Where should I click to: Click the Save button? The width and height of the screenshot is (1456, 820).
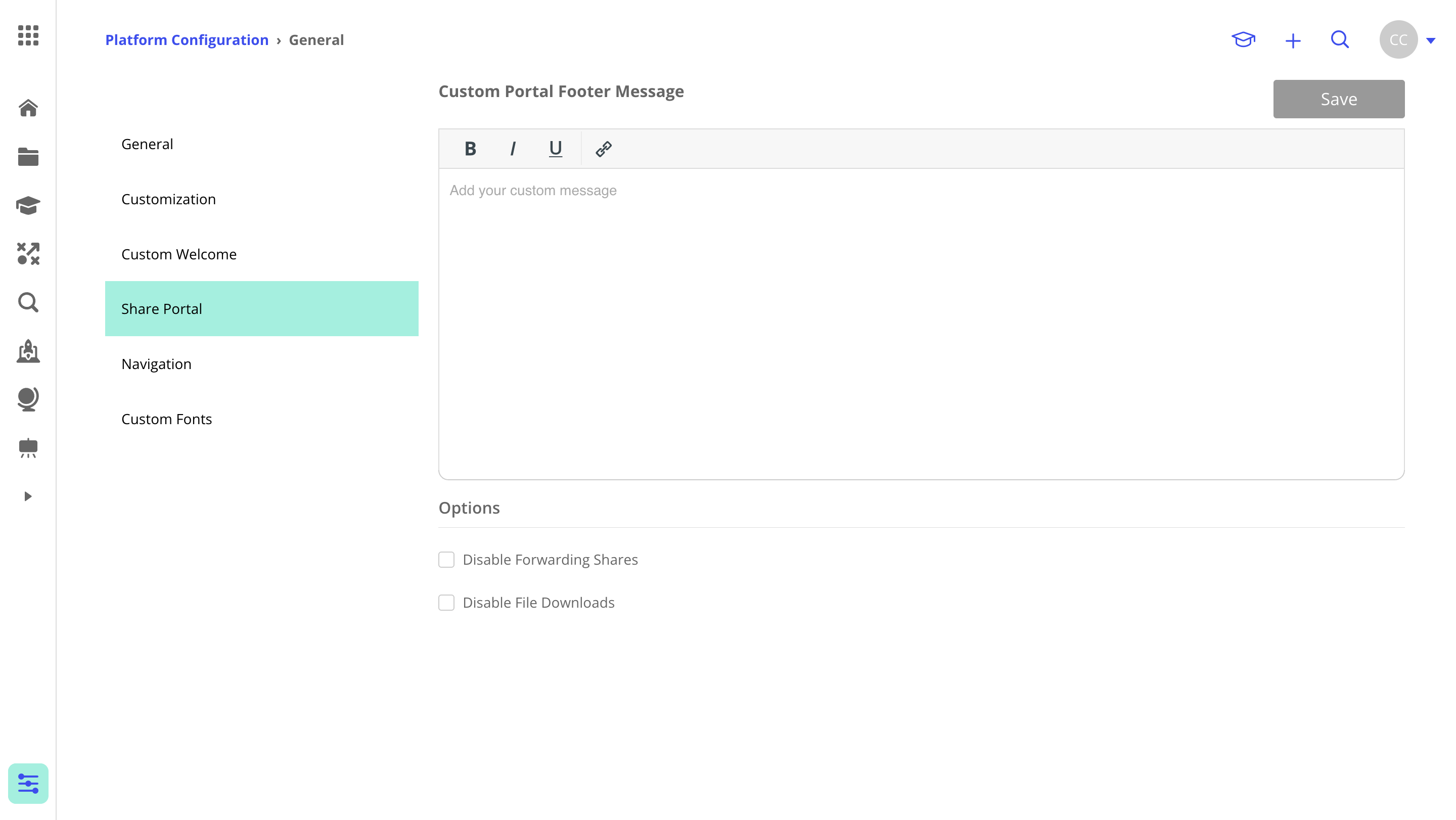1338,99
